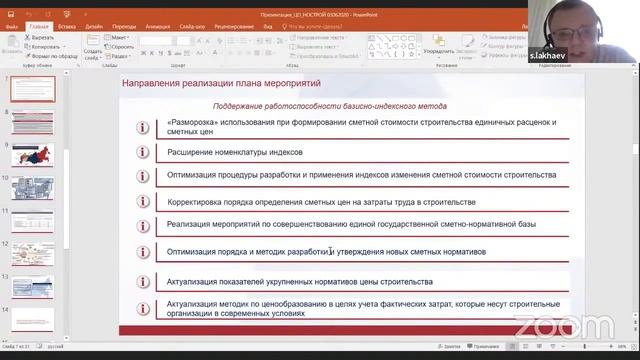Switch to the Вставка tab
This screenshot has width=640, height=360.
point(67,27)
